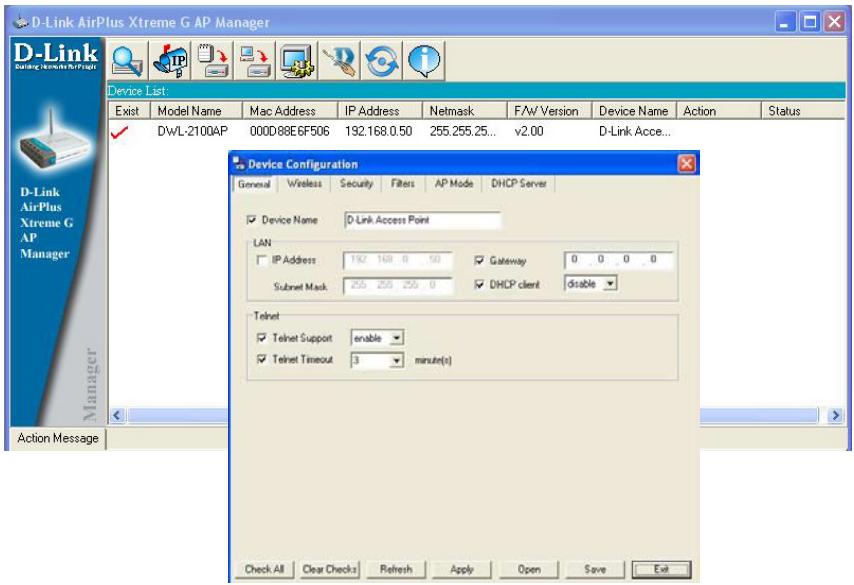
Task: Open the monitor with gear system settings icon
Action: click(x=297, y=60)
